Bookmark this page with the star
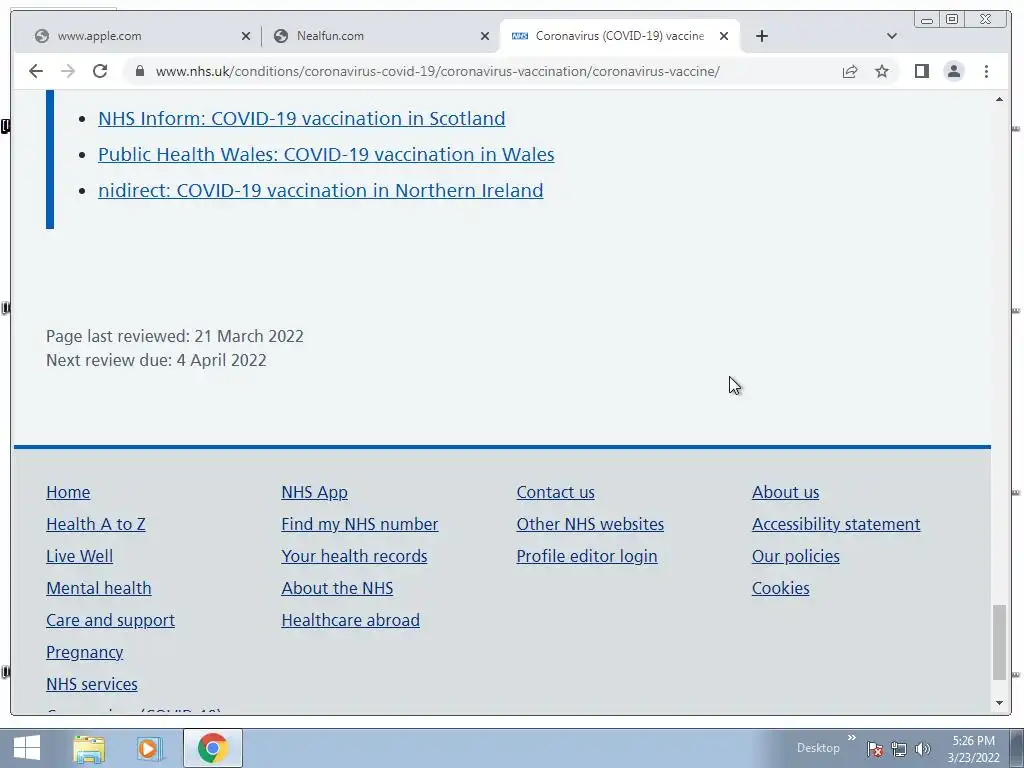The width and height of the screenshot is (1024, 768). (x=882, y=71)
